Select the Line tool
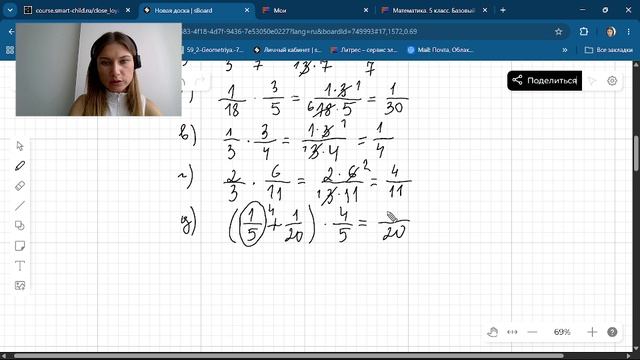The height and width of the screenshot is (360, 640). click(x=20, y=206)
